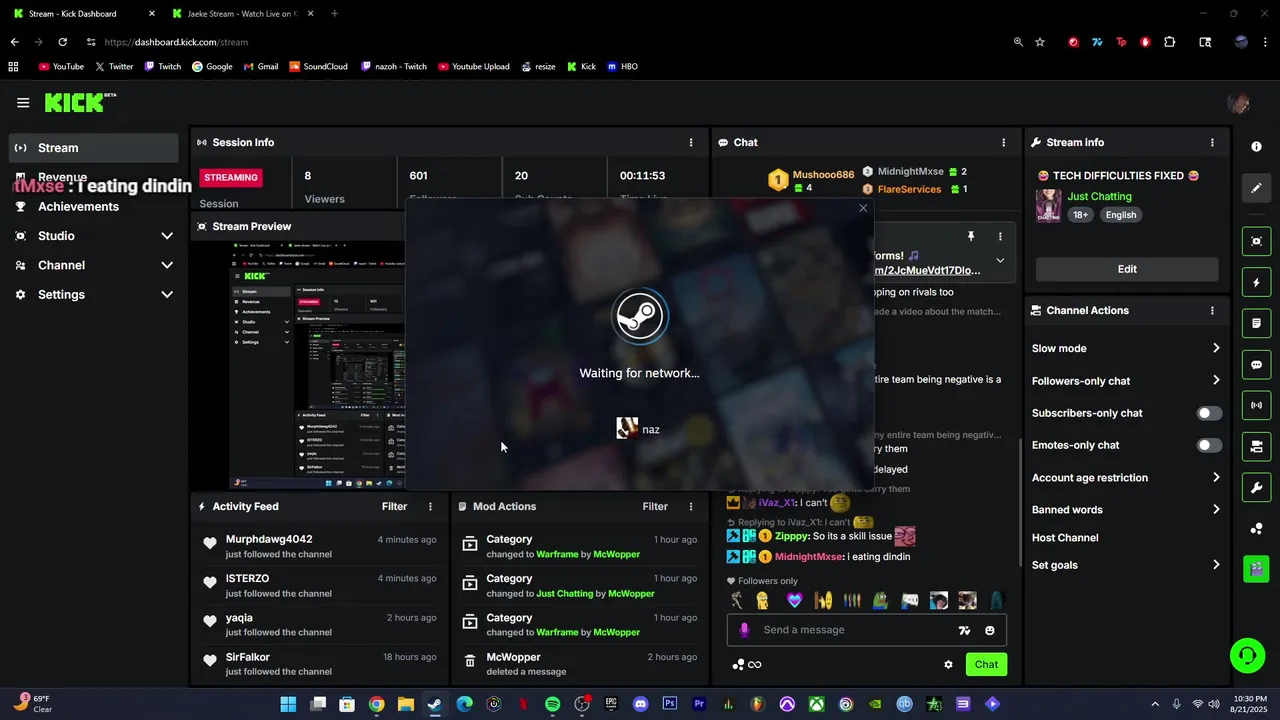Open Activity Feed three-dot menu
Screen dimensions: 1280x720
(x=431, y=506)
